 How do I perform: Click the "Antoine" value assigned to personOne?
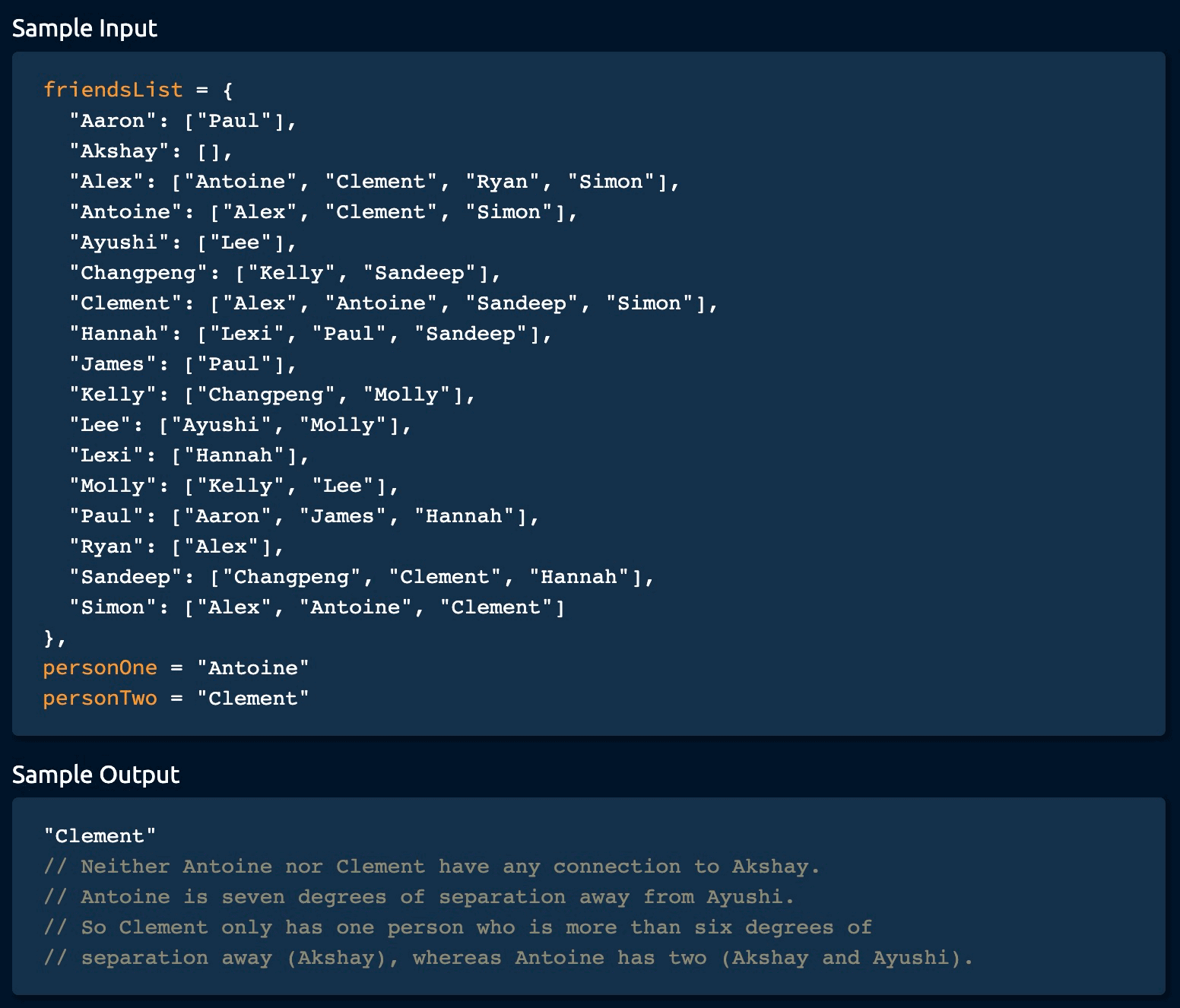tap(252, 667)
